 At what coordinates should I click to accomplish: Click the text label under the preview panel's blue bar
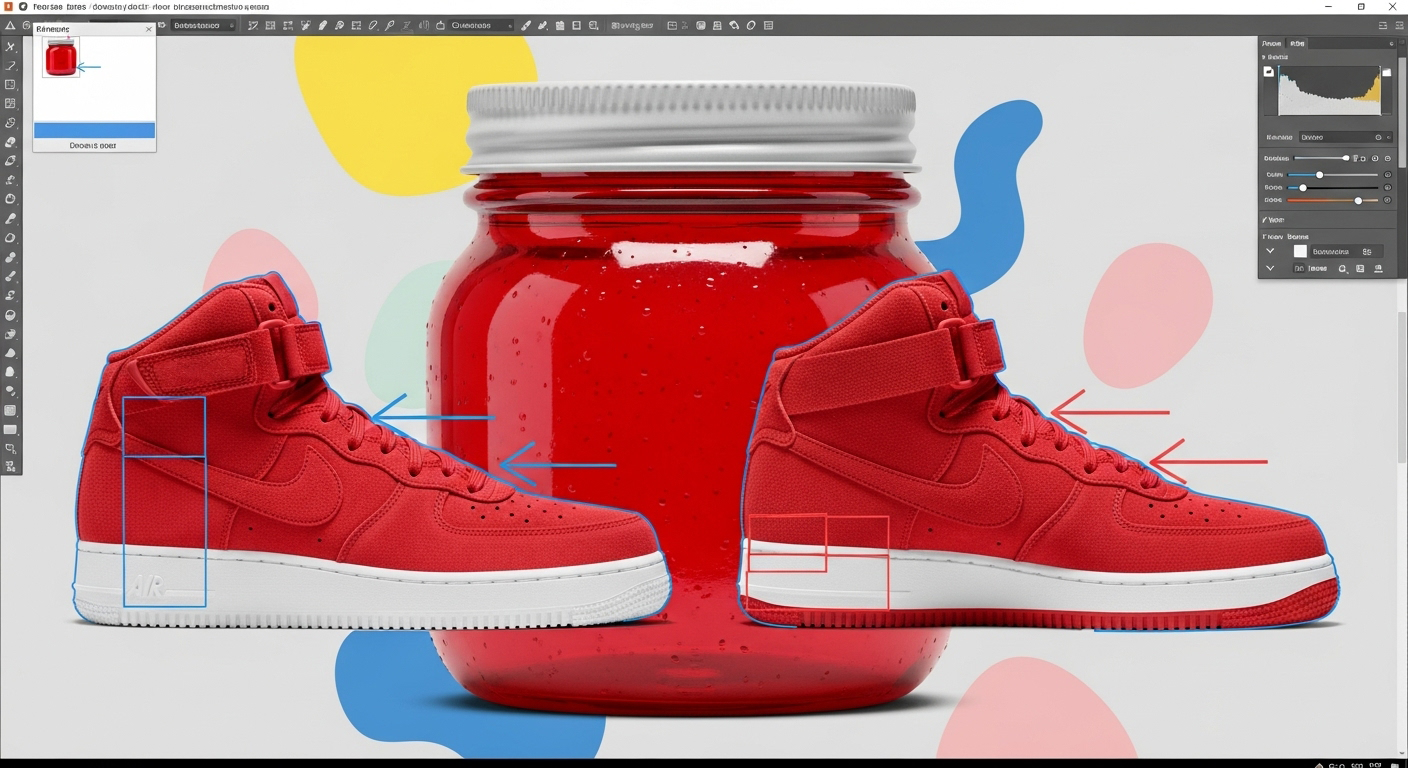click(x=93, y=146)
